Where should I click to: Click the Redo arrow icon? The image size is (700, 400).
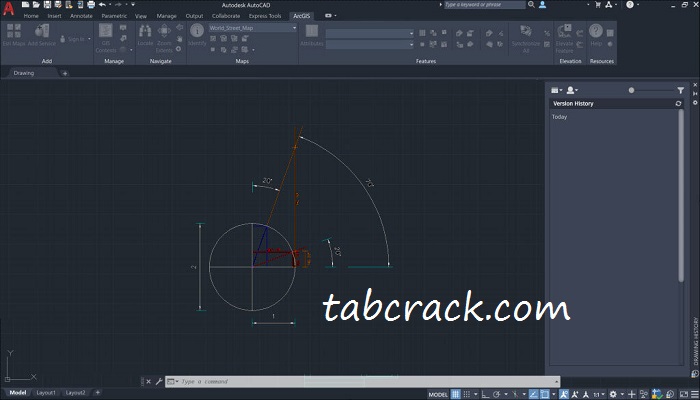(x=118, y=5)
